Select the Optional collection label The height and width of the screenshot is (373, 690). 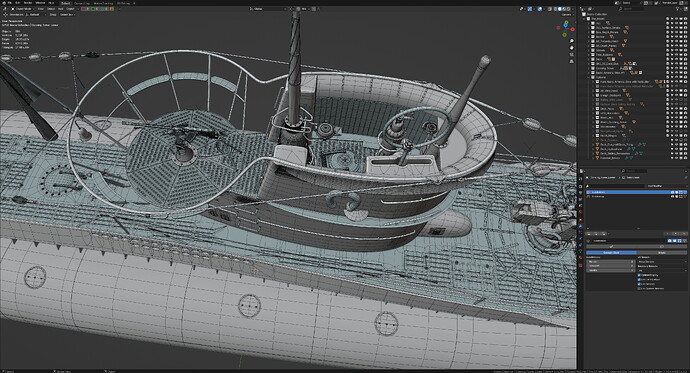[x=601, y=77]
